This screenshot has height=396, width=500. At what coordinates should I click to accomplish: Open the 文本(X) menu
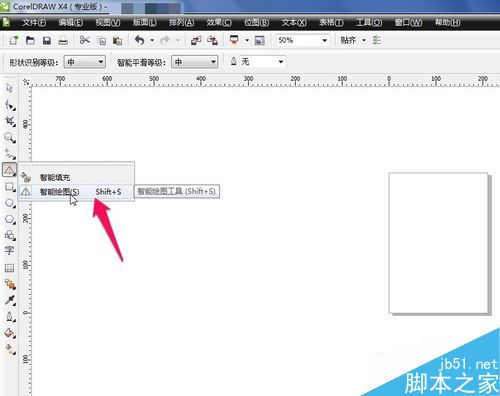294,23
